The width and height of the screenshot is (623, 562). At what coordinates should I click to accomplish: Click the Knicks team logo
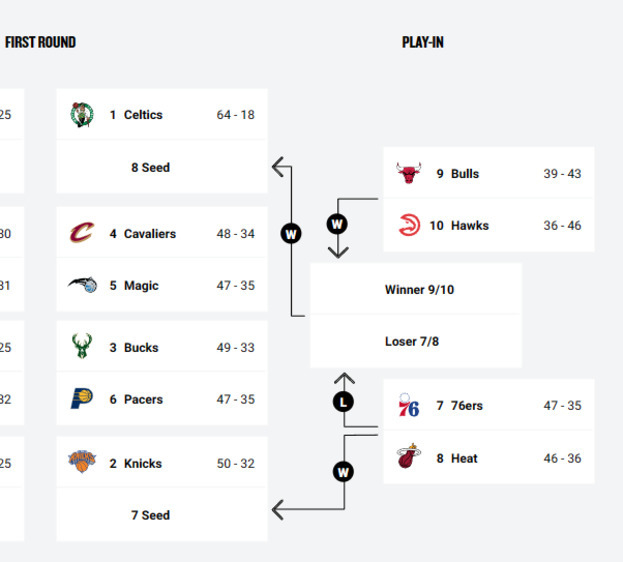[82, 463]
